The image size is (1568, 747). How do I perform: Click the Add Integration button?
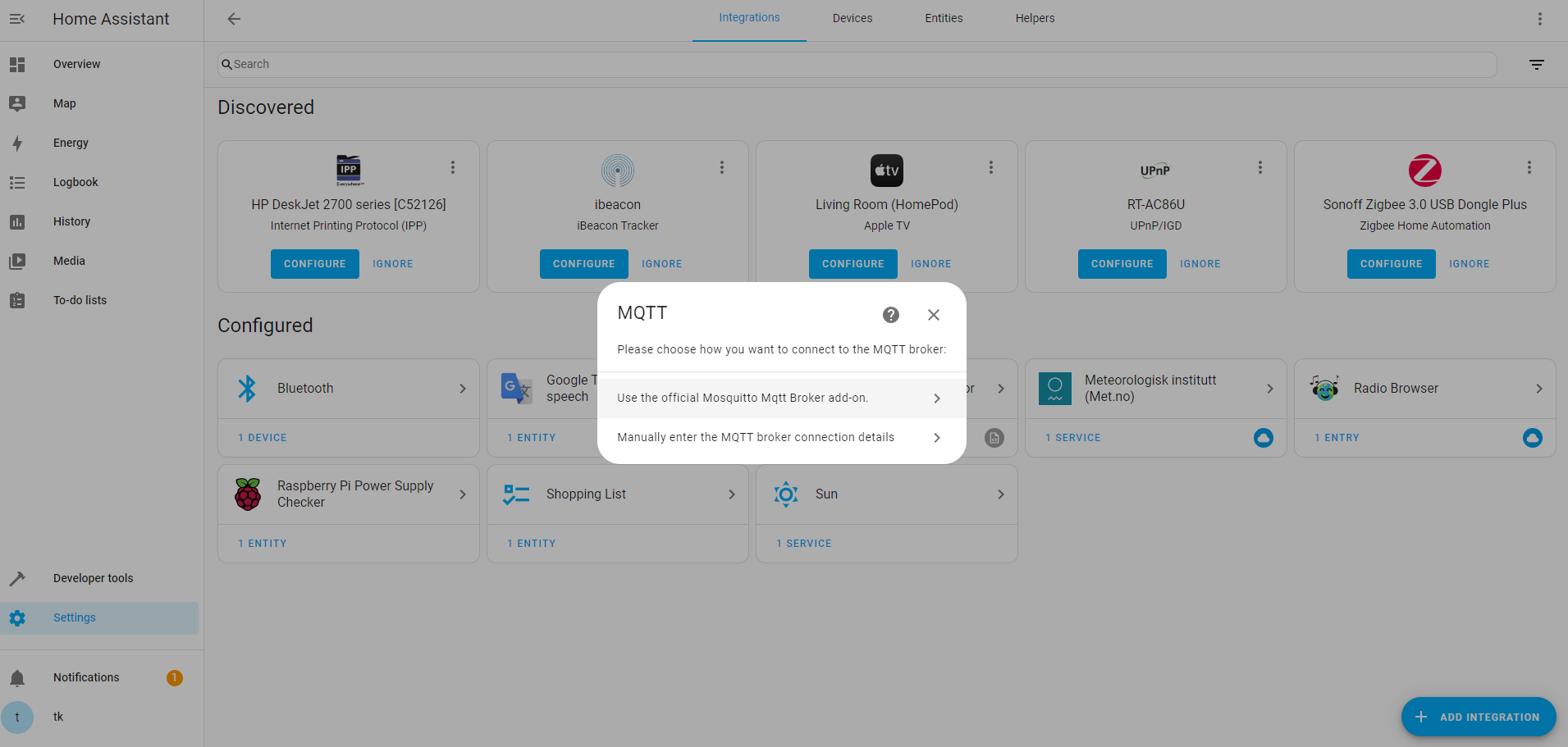[x=1478, y=717]
